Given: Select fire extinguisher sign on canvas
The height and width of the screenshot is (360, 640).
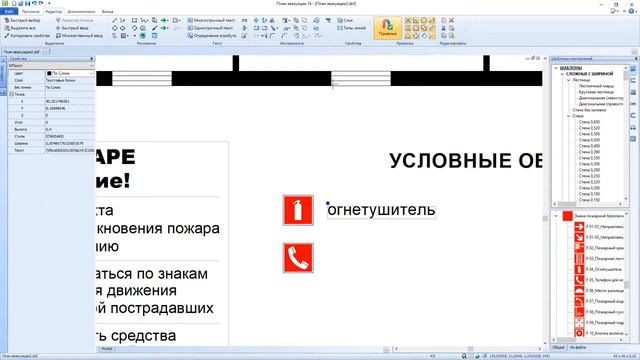Looking at the screenshot, I should pyautogui.click(x=298, y=210).
